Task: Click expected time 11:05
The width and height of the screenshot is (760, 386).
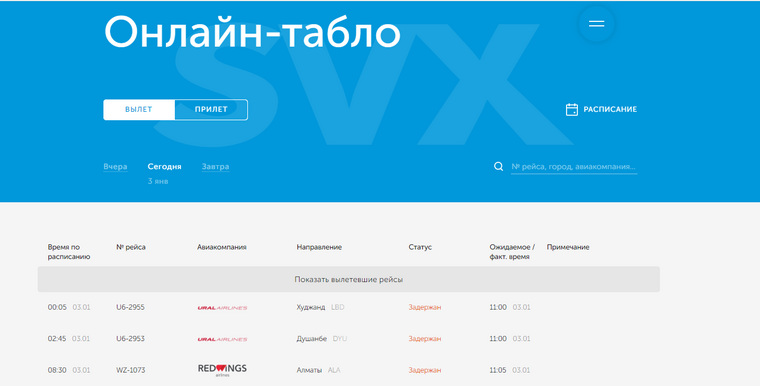Action: [498, 370]
